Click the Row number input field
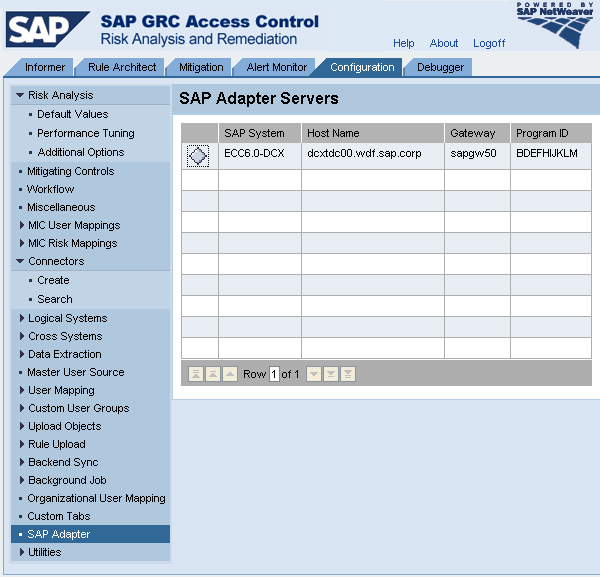Screen dimensions: 600x577 point(274,374)
